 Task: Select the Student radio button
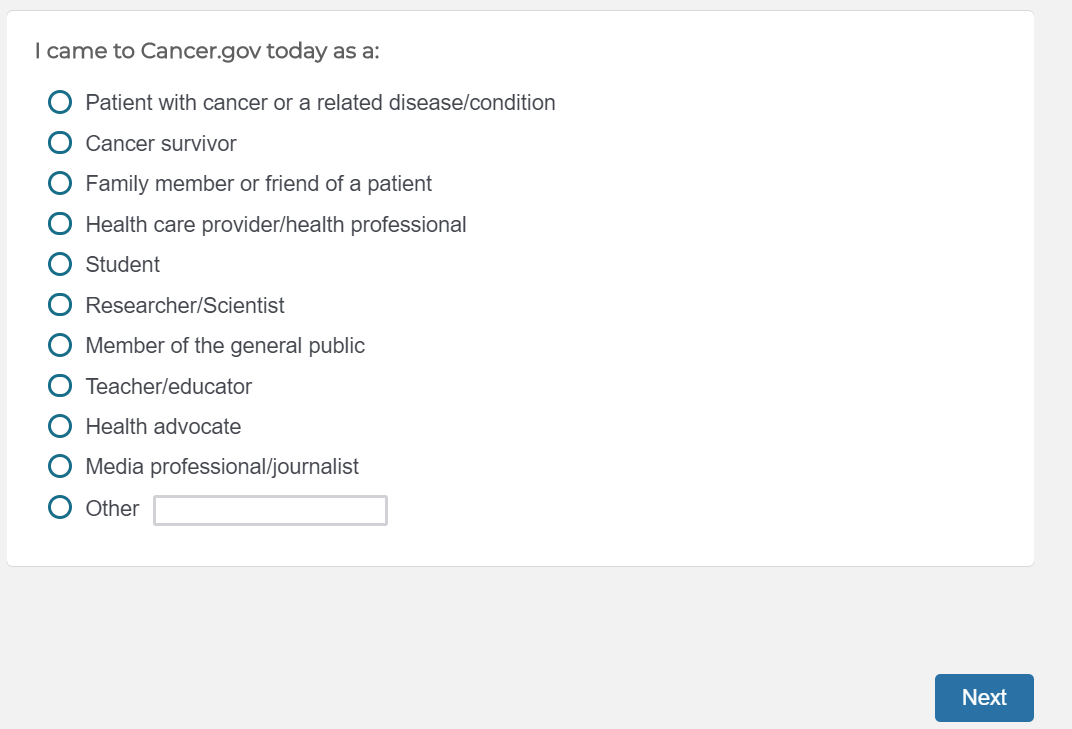[x=60, y=264]
